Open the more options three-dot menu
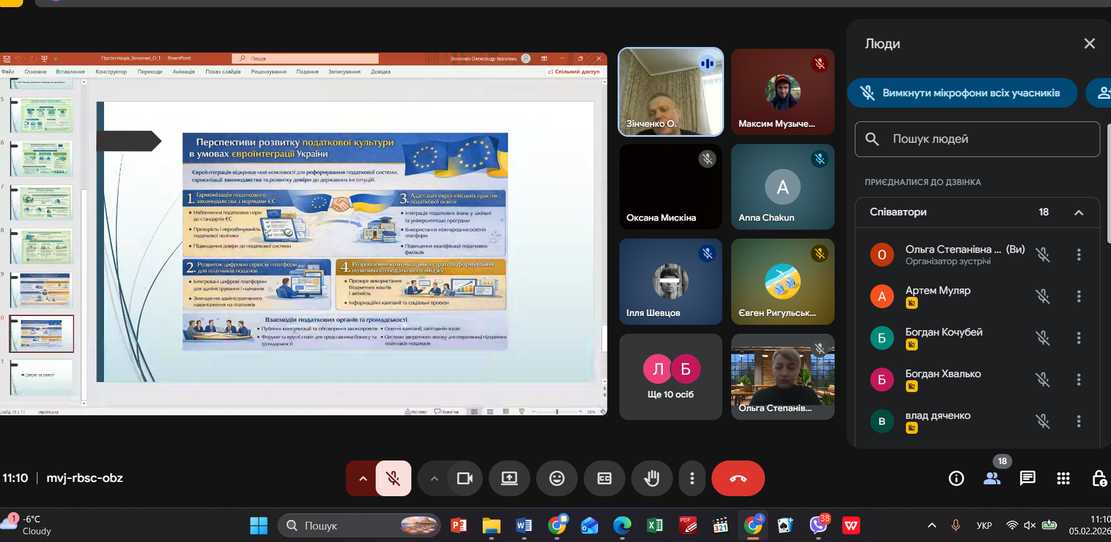 click(692, 479)
